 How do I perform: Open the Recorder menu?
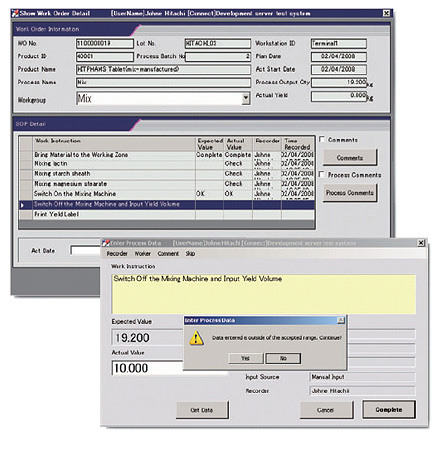pyautogui.click(x=117, y=254)
